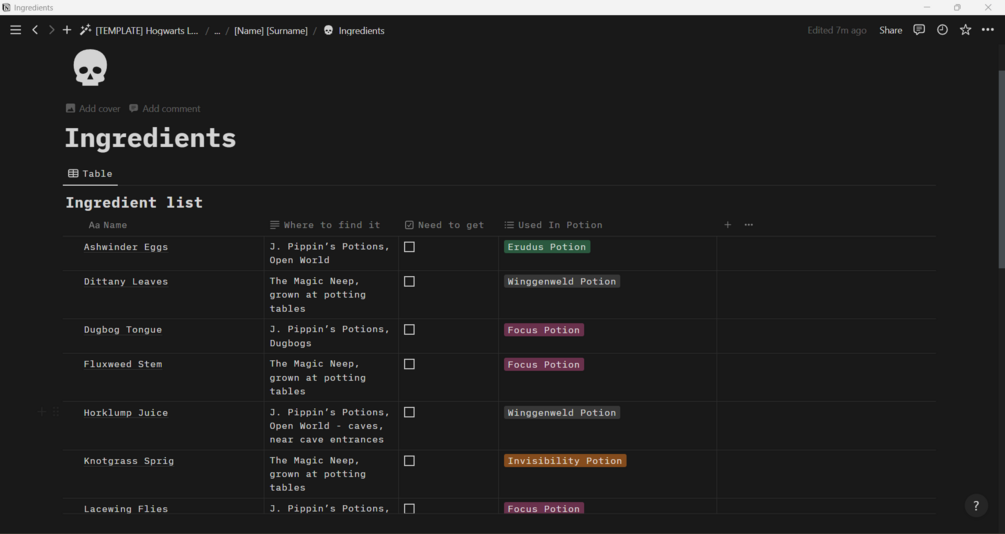Open the Knotgrass Sprig row
The height and width of the screenshot is (534, 1005).
click(x=128, y=461)
